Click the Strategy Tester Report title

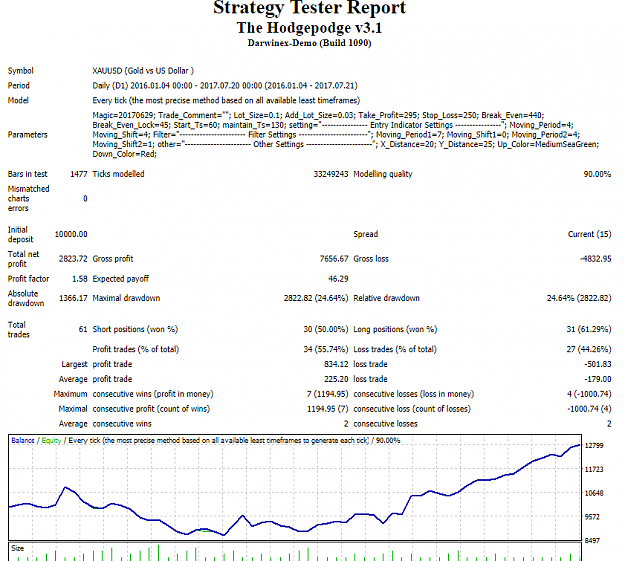[x=309, y=7]
